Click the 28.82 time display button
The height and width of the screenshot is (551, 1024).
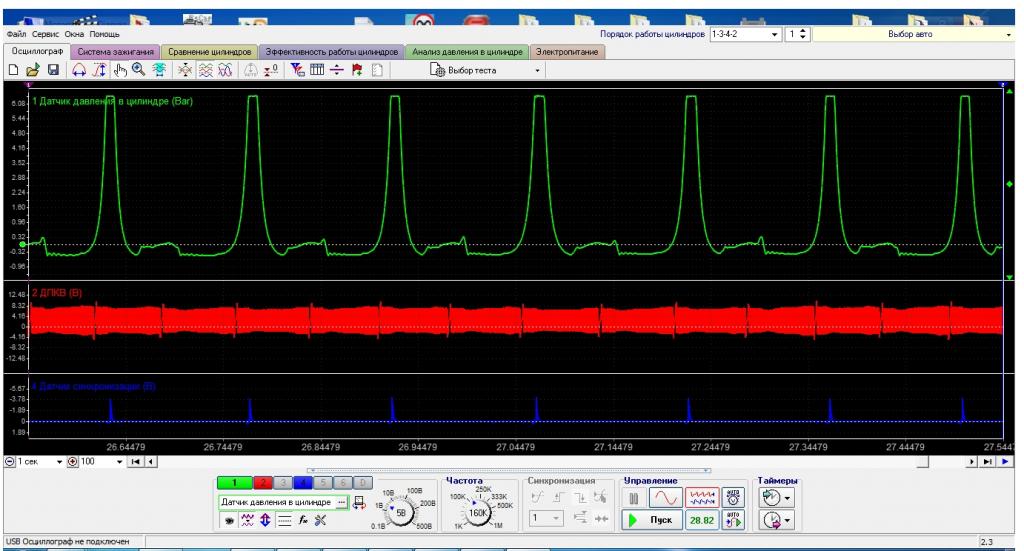[x=702, y=520]
